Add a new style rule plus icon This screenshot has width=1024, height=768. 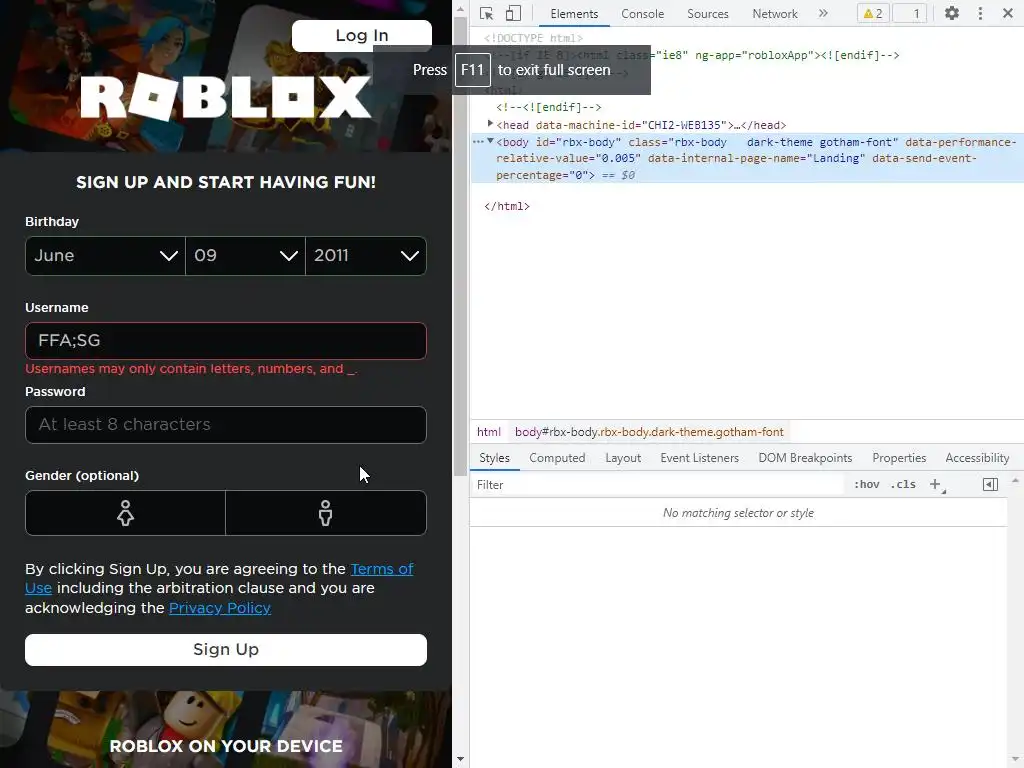pyautogui.click(x=936, y=485)
